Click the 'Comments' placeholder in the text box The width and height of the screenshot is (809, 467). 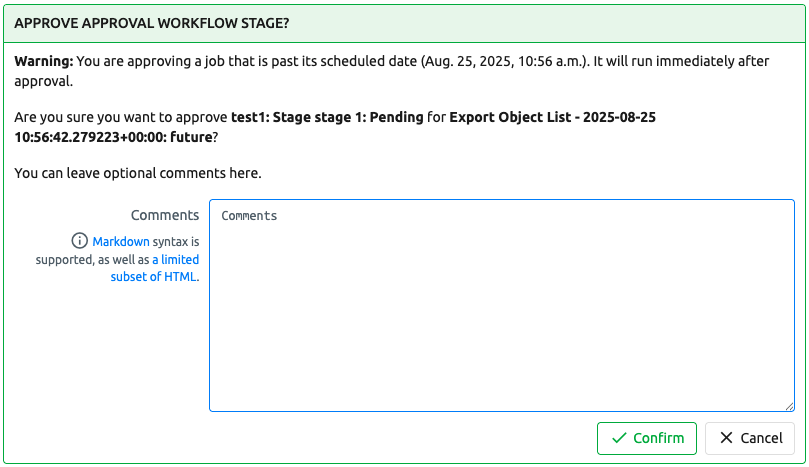(249, 216)
